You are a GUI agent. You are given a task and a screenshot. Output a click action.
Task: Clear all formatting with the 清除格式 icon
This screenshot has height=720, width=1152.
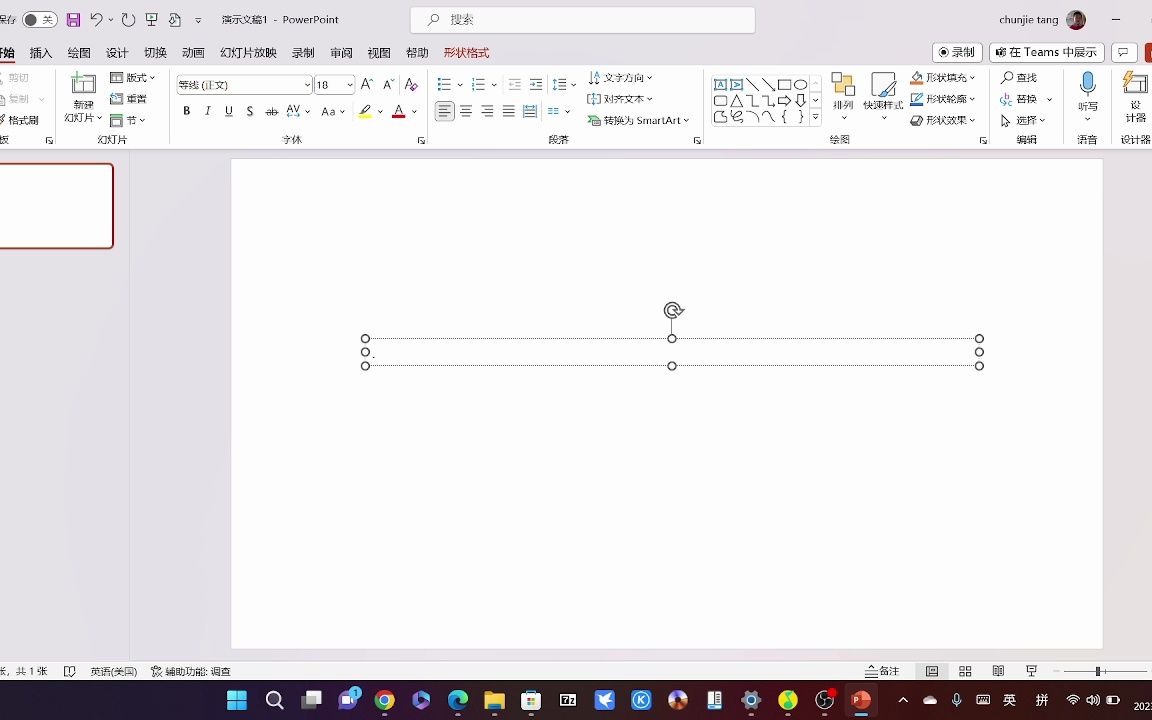coord(410,84)
